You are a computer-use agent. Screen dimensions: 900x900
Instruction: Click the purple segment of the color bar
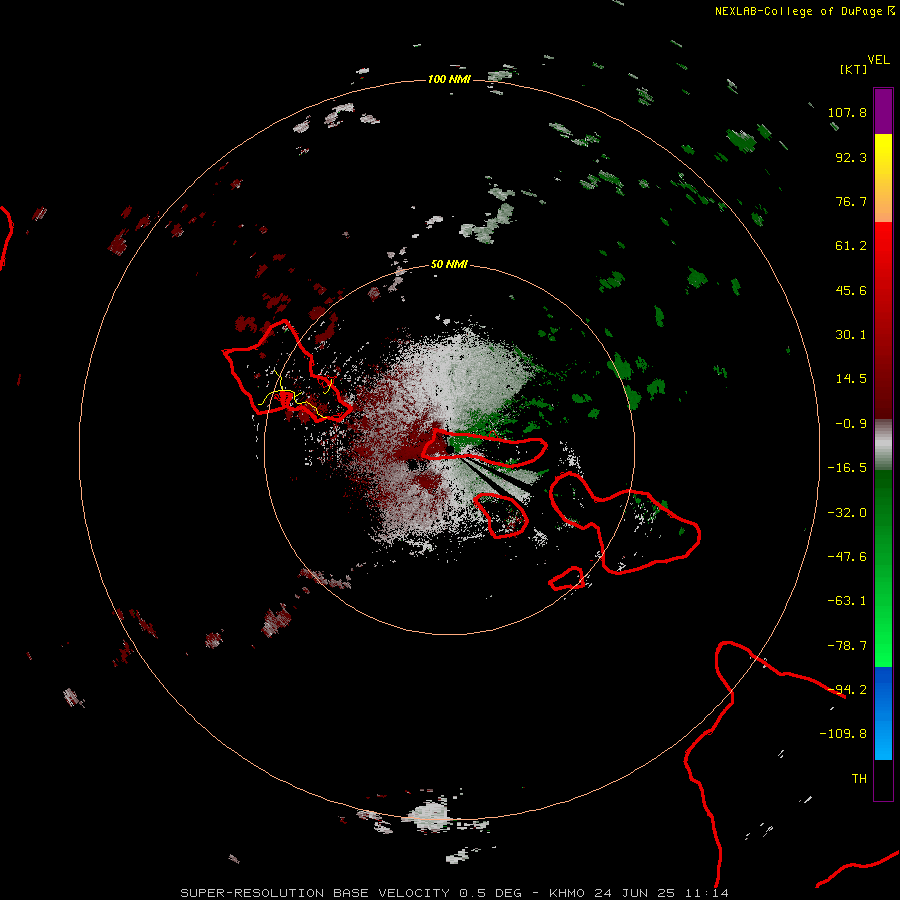pos(883,111)
